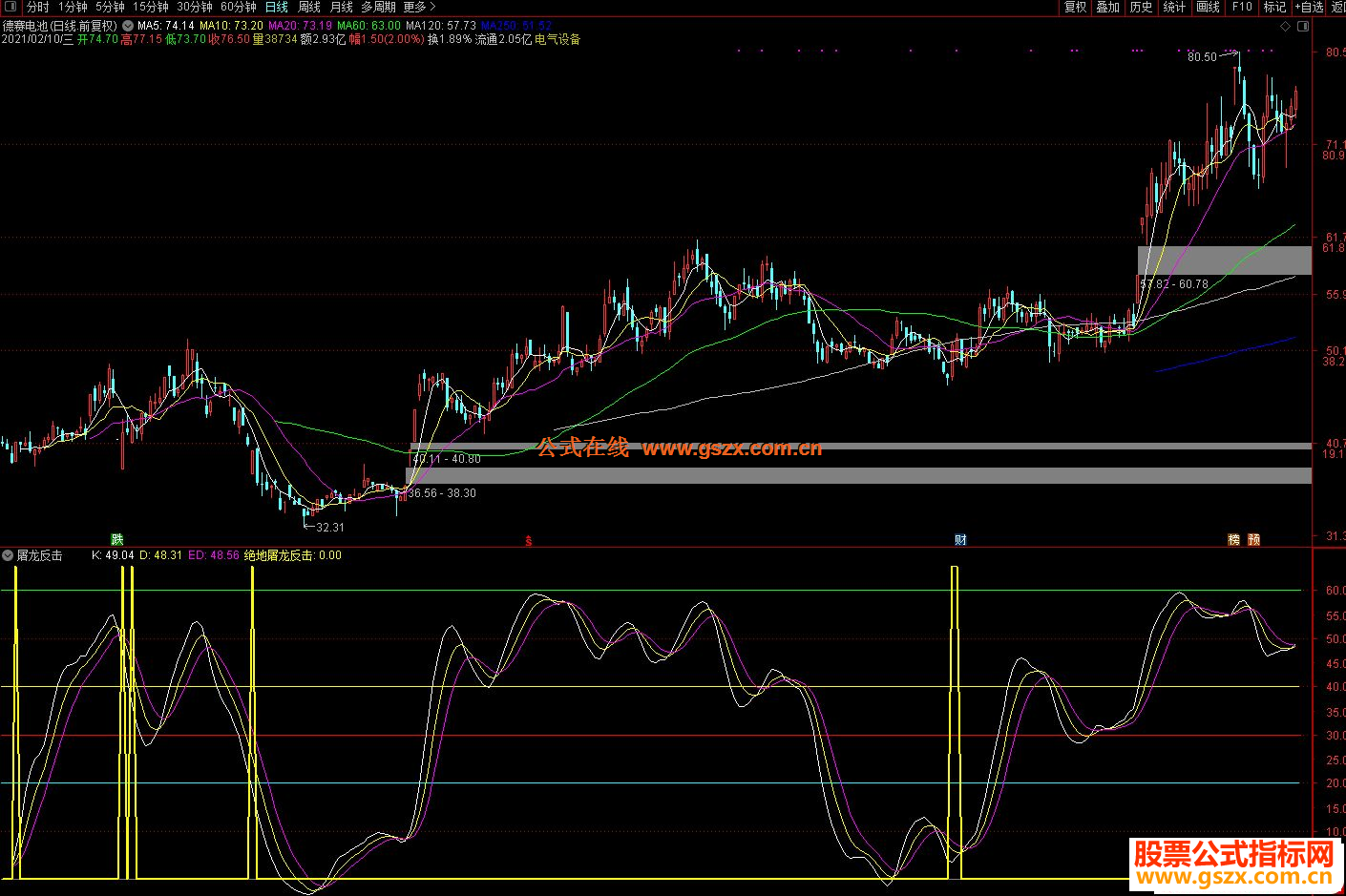Select the 60分钟 period tab
Image resolution: width=1346 pixels, height=896 pixels.
tap(239, 7)
